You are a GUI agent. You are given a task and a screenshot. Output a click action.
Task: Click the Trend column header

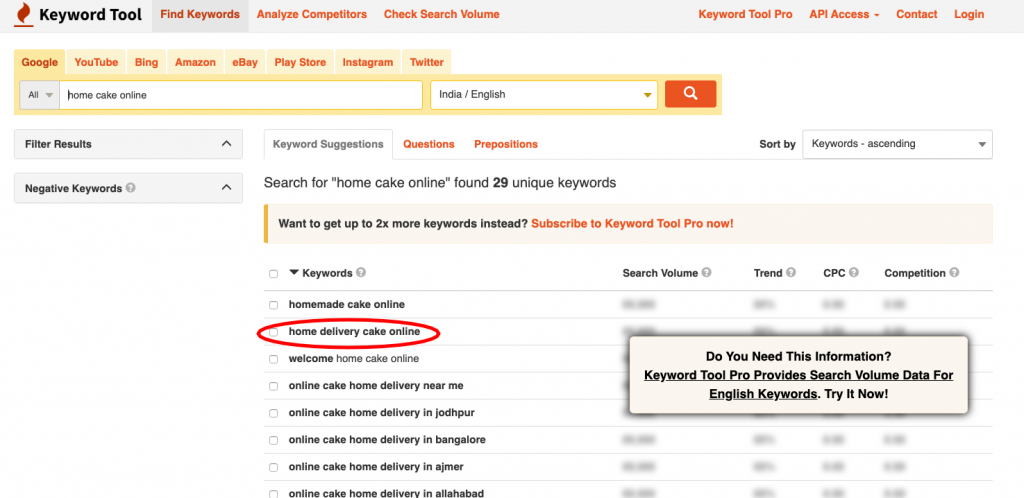click(768, 273)
